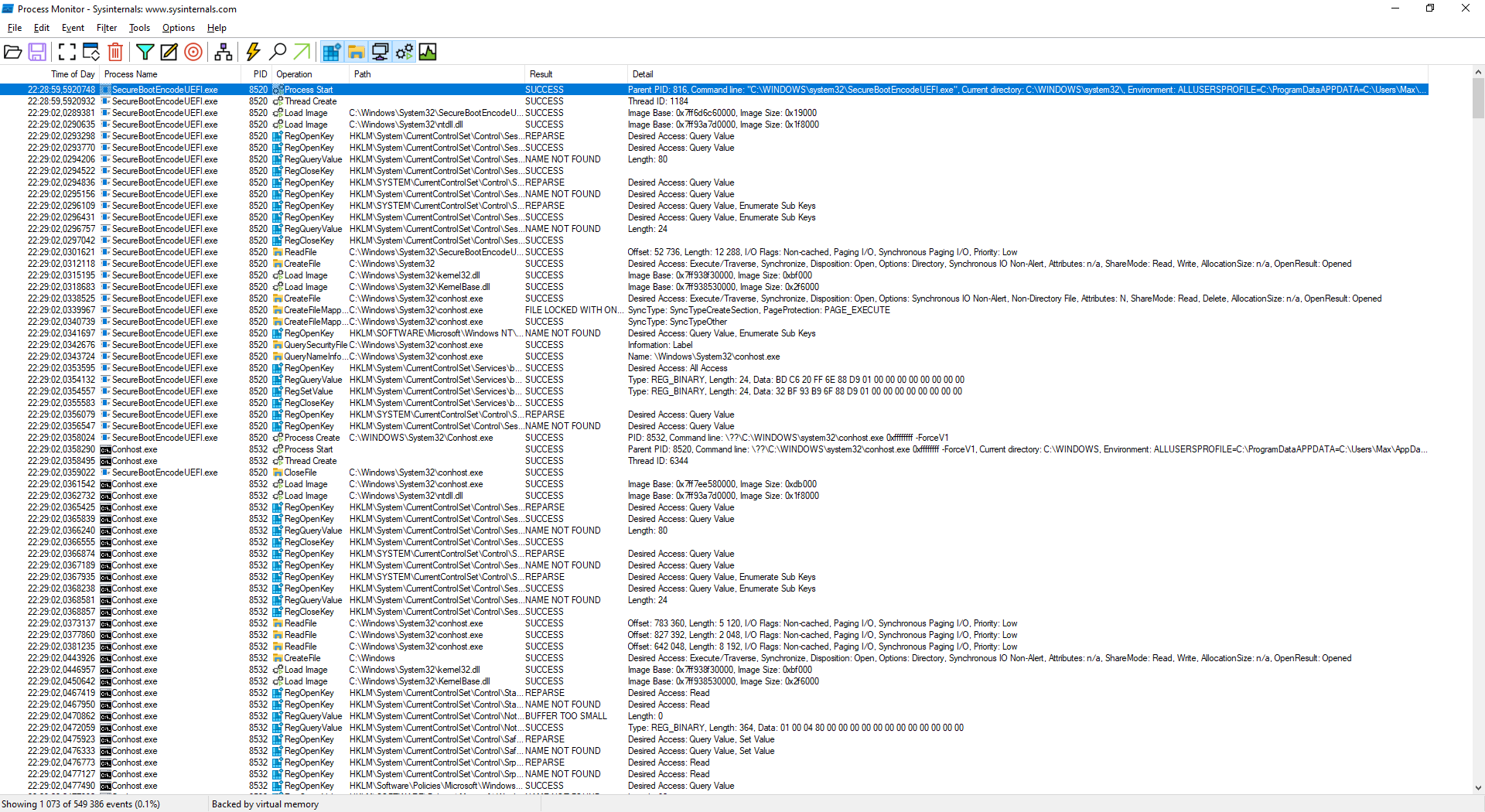Image resolution: width=1485 pixels, height=812 pixels.
Task: Open the File menu
Action: point(15,28)
